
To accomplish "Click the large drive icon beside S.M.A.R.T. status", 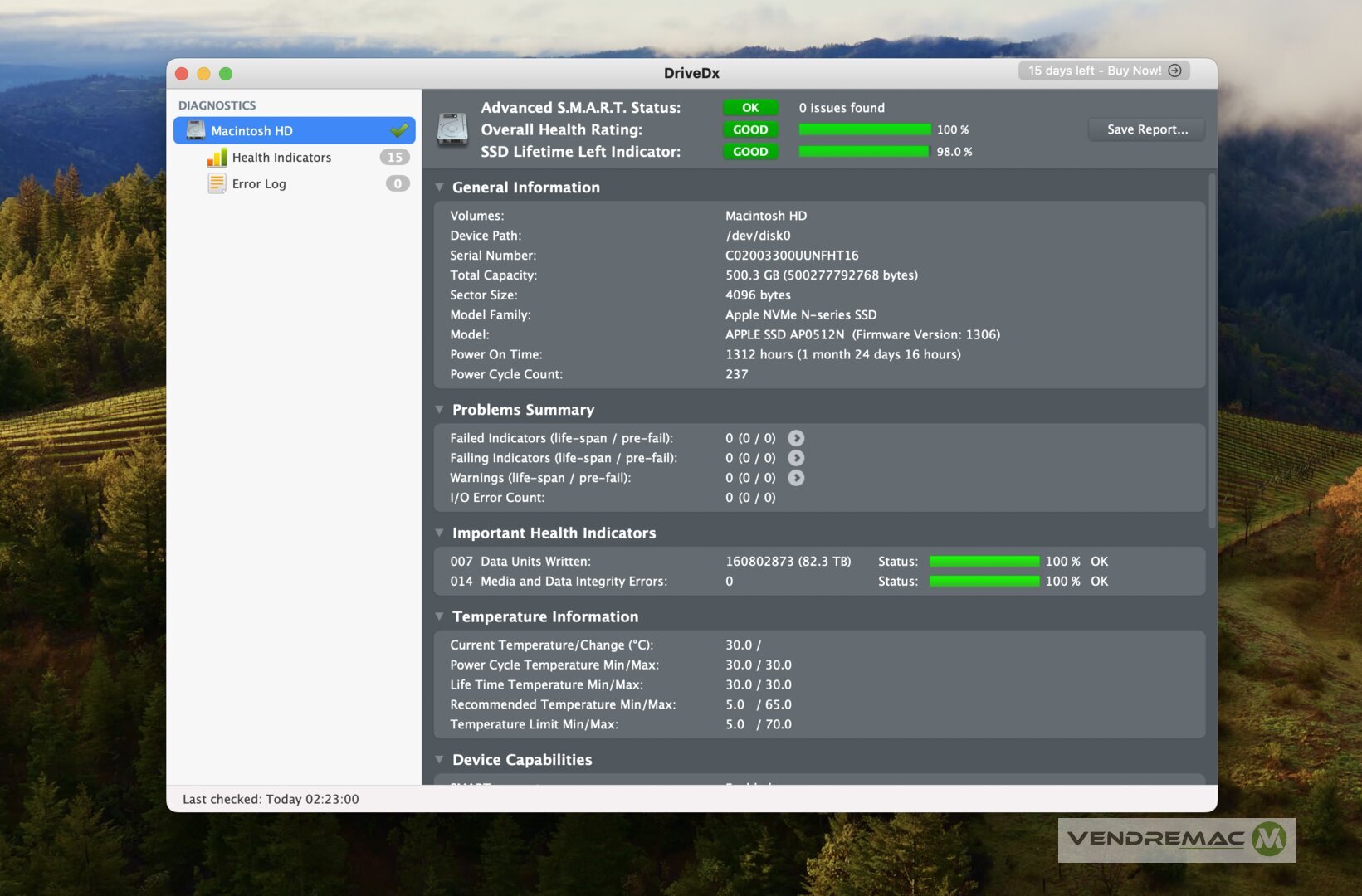I will point(452,130).
